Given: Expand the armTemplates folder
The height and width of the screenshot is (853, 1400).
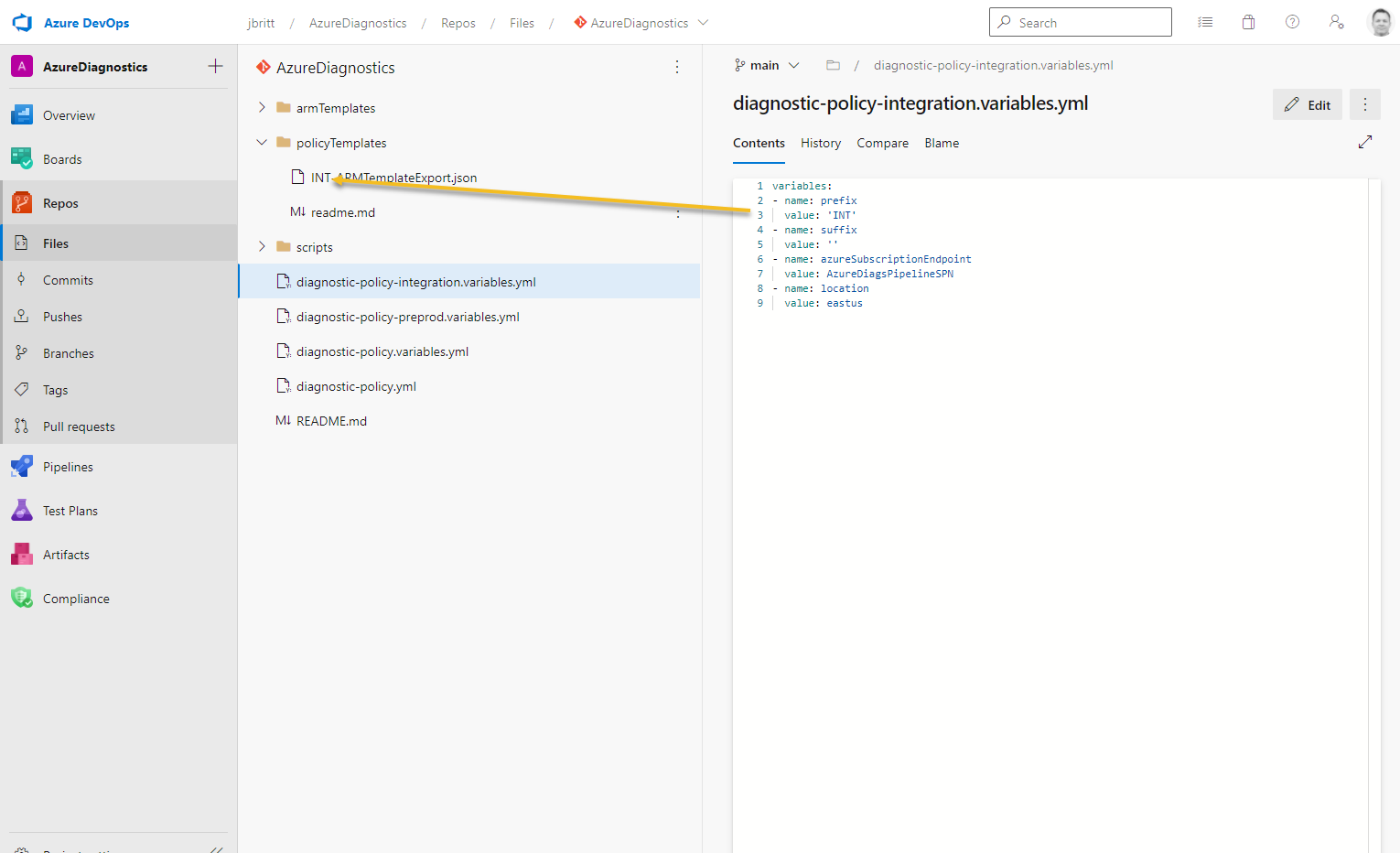Looking at the screenshot, I should tap(262, 108).
